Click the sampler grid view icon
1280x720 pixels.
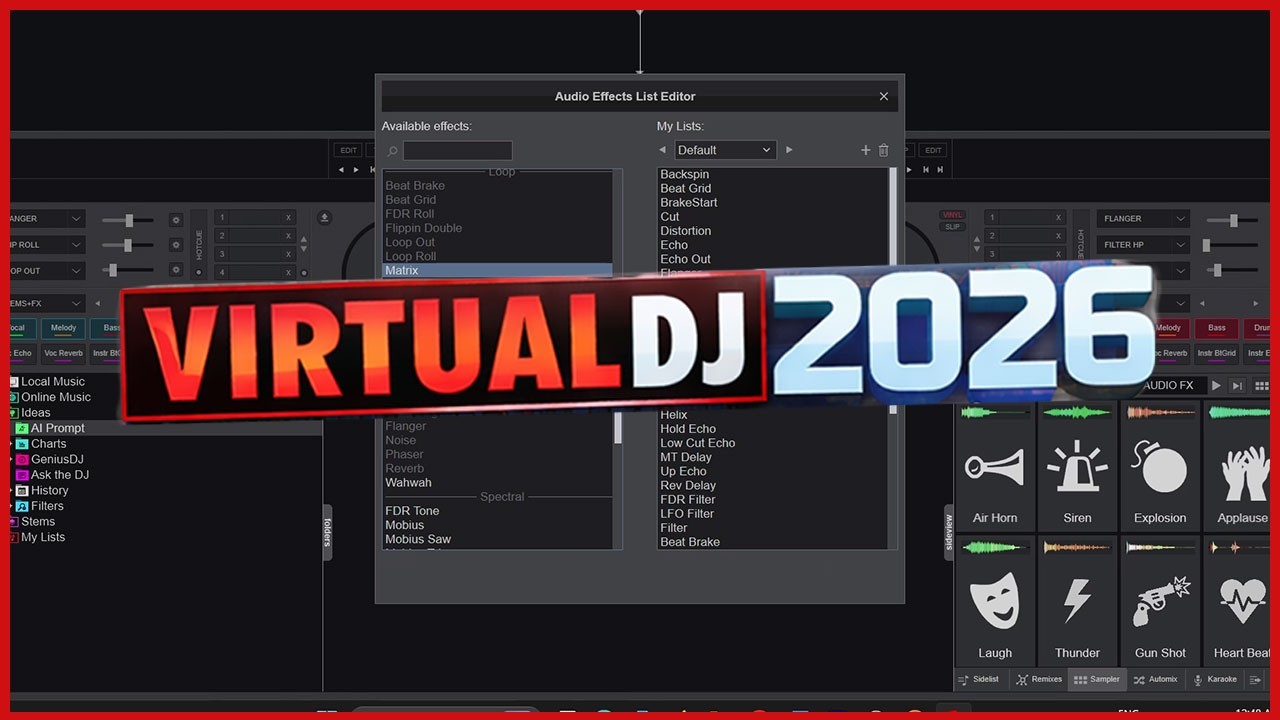(x=1262, y=386)
